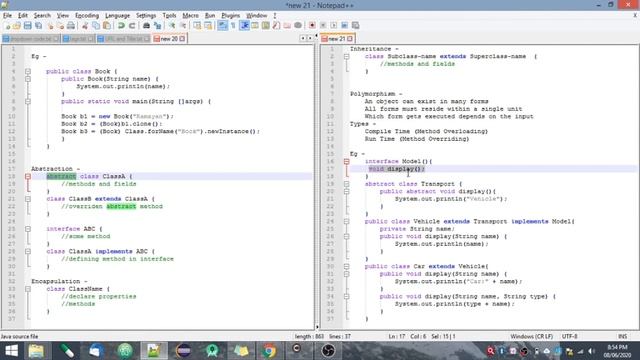Click the Print toolbar icon
This screenshot has width=640, height=360.
click(x=71, y=26)
